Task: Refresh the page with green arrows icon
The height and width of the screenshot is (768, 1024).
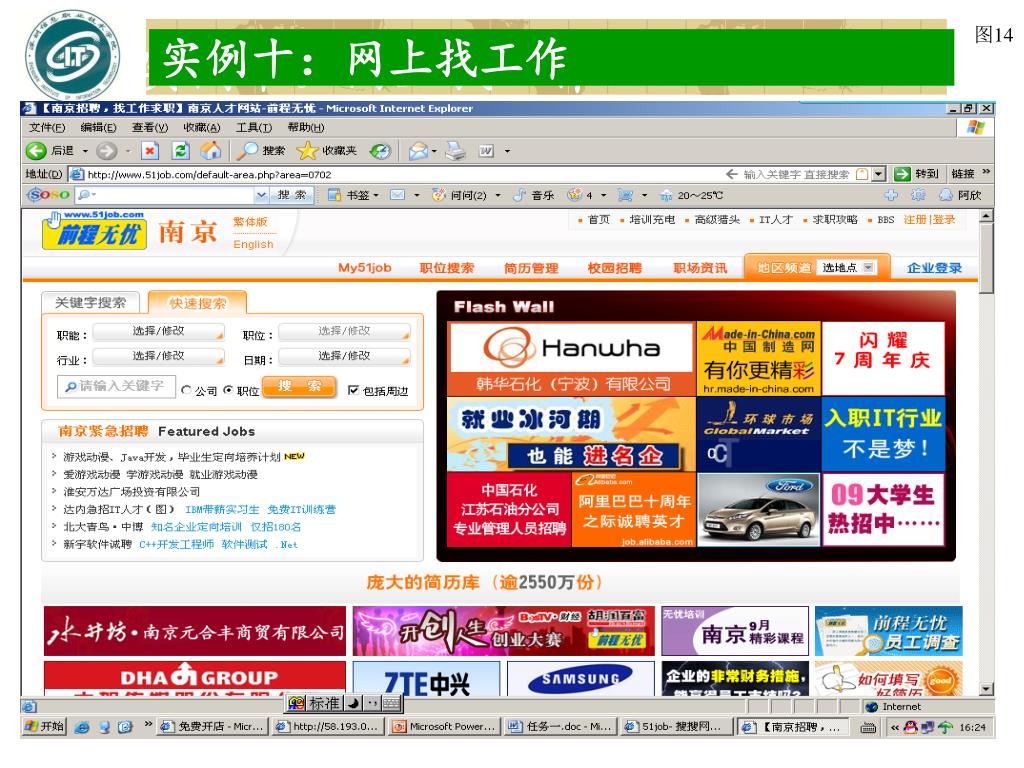Action: pos(181,151)
